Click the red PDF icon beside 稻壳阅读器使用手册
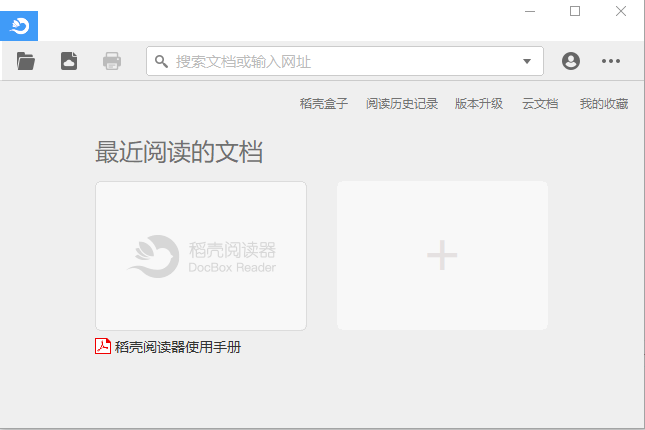The height and width of the screenshot is (430, 645). pyautogui.click(x=103, y=347)
